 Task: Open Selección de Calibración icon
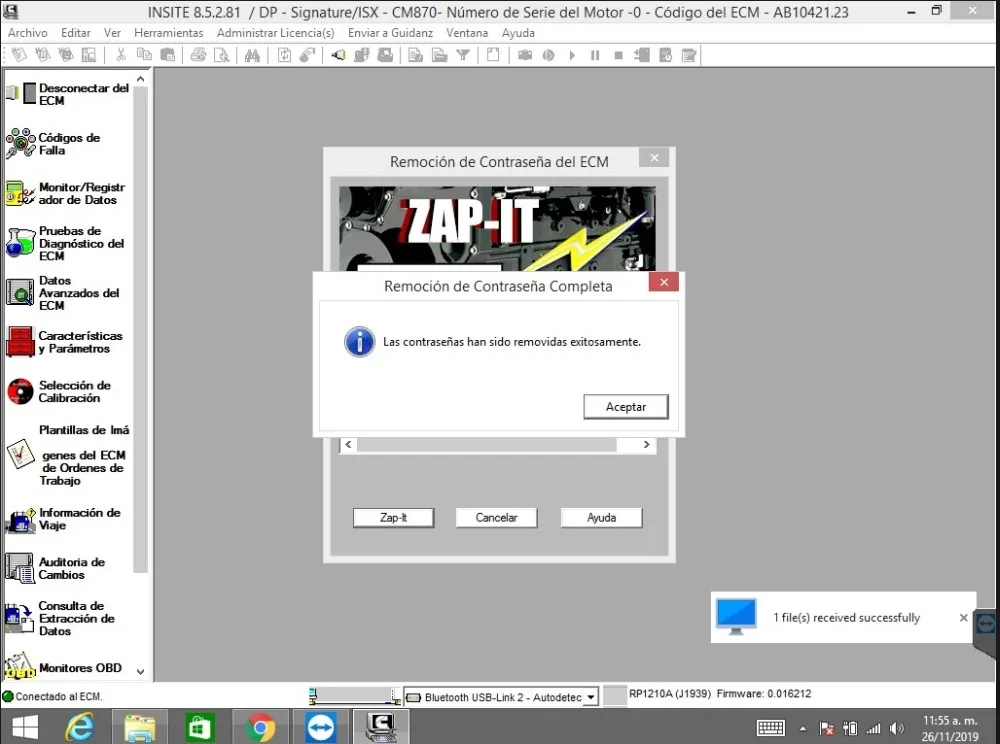pos(20,391)
